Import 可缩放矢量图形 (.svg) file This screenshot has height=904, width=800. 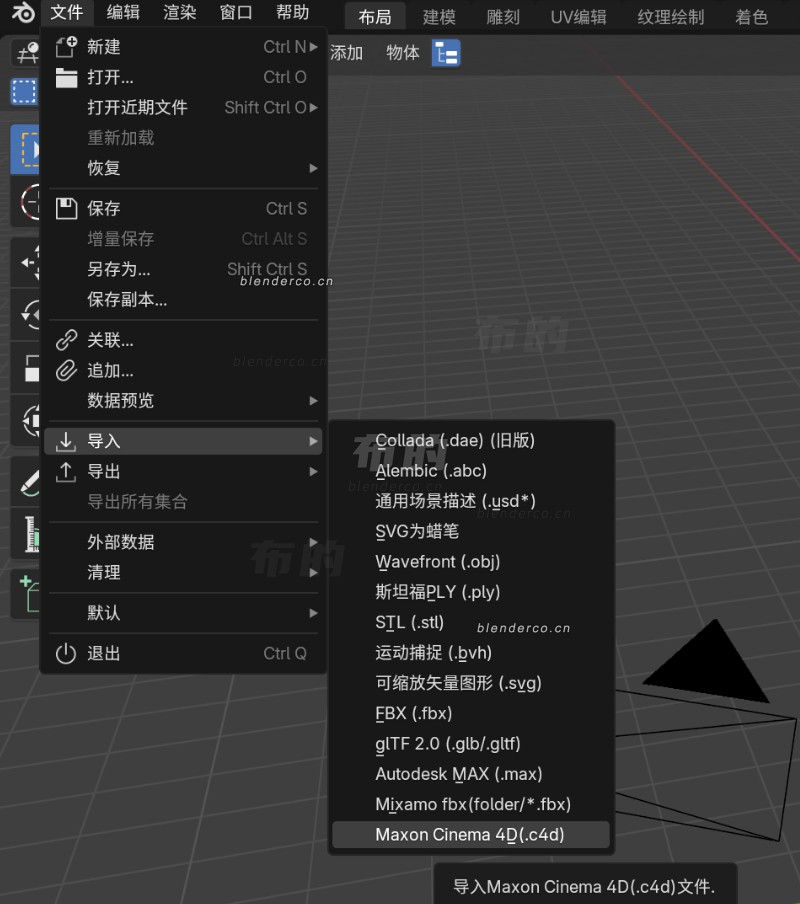pyautogui.click(x=471, y=683)
